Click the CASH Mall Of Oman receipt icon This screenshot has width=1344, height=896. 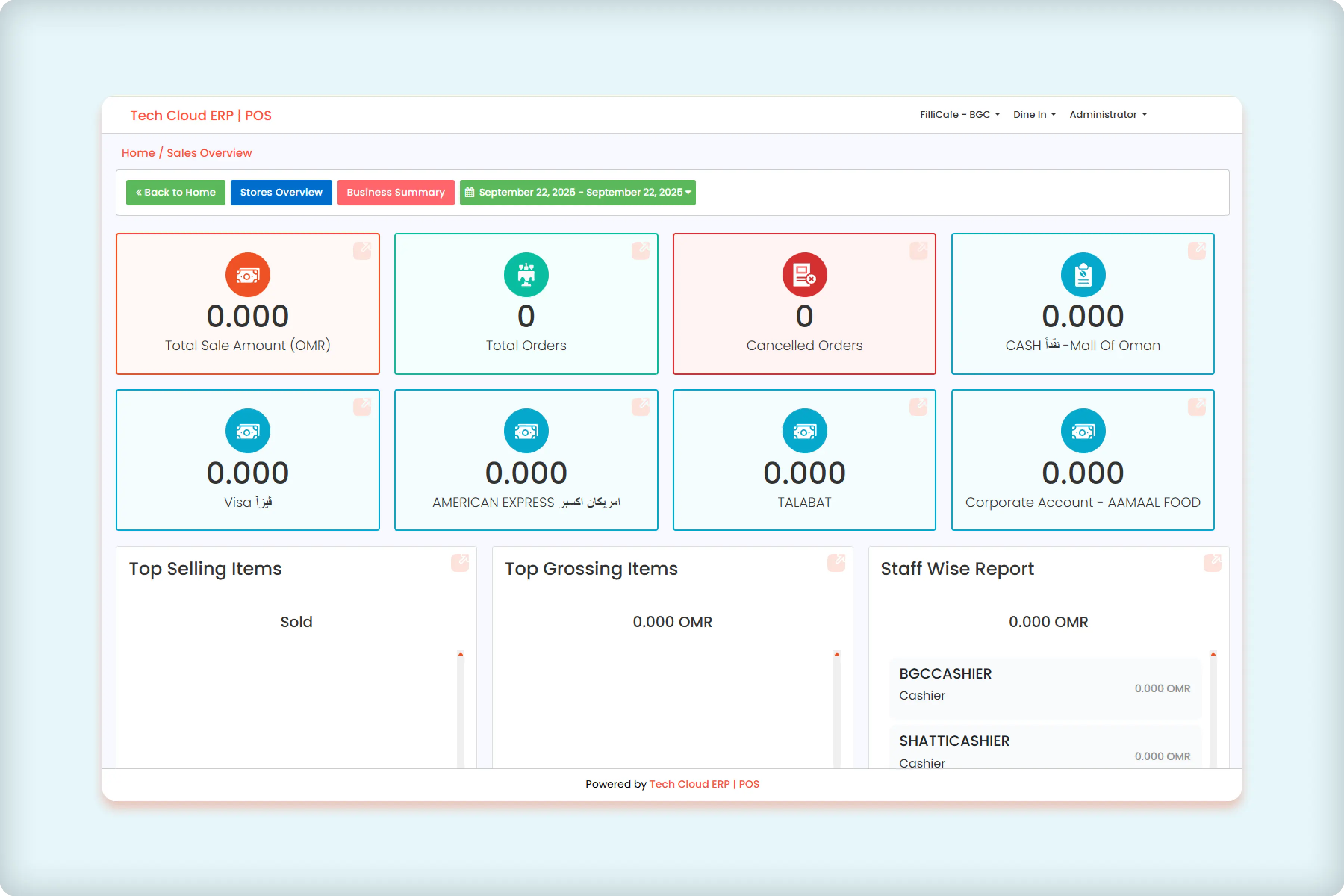[1082, 275]
